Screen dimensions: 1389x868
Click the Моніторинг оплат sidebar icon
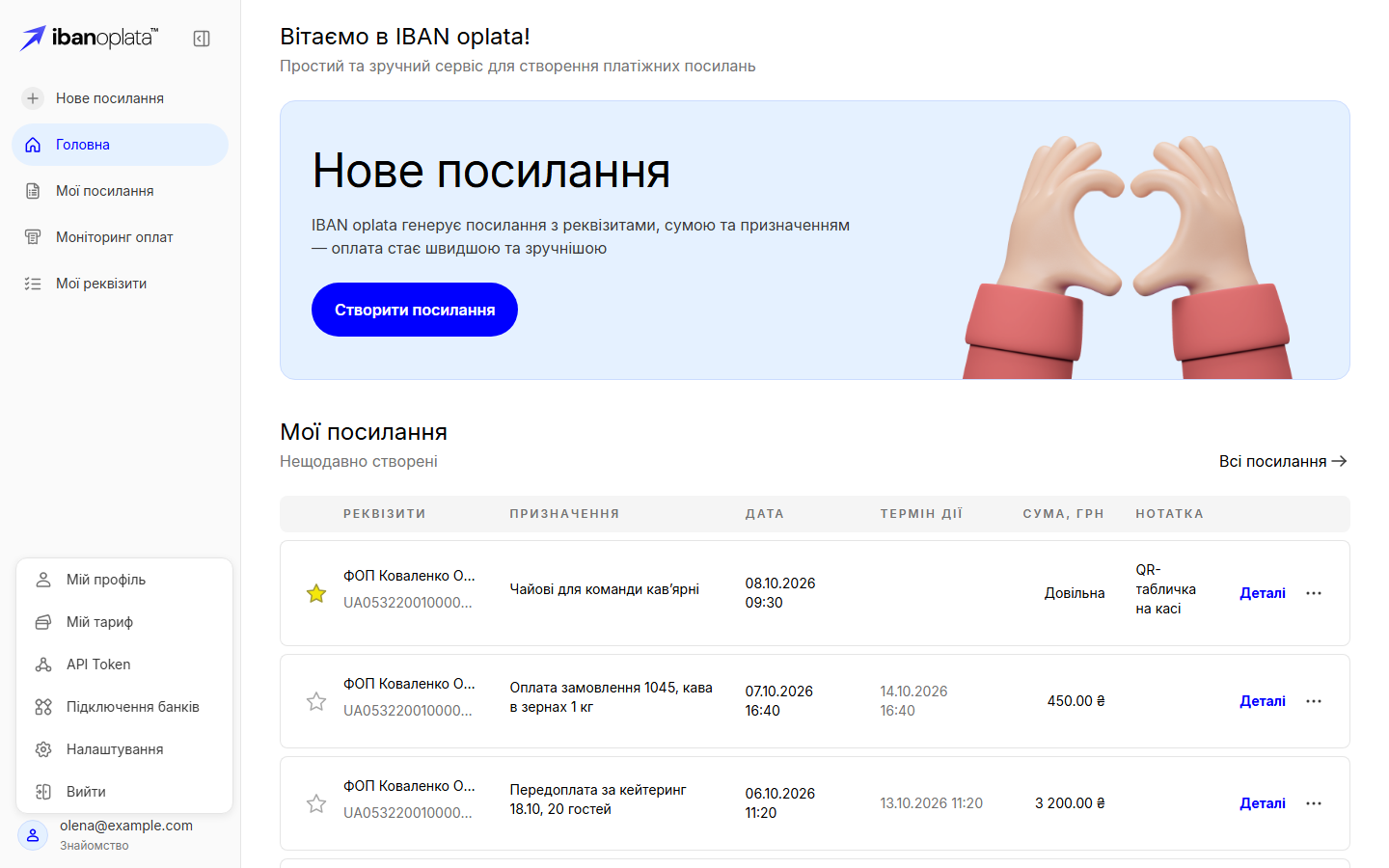point(33,237)
